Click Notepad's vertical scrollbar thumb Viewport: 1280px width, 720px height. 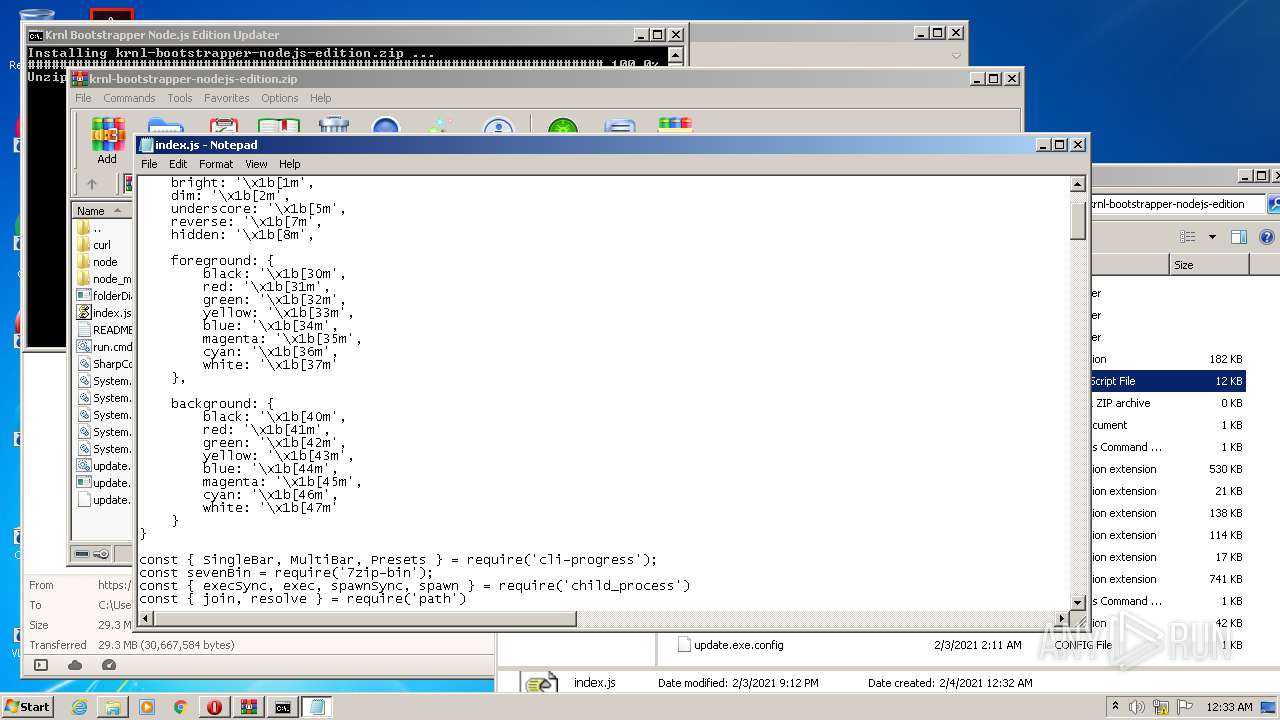[x=1077, y=221]
